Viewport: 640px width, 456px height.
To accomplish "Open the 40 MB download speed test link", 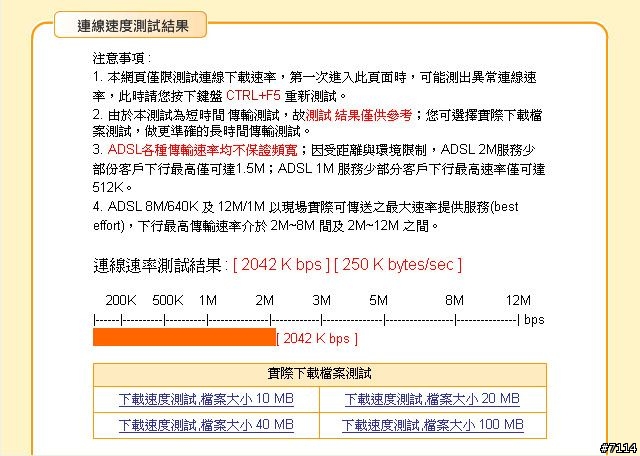I will coord(206,425).
